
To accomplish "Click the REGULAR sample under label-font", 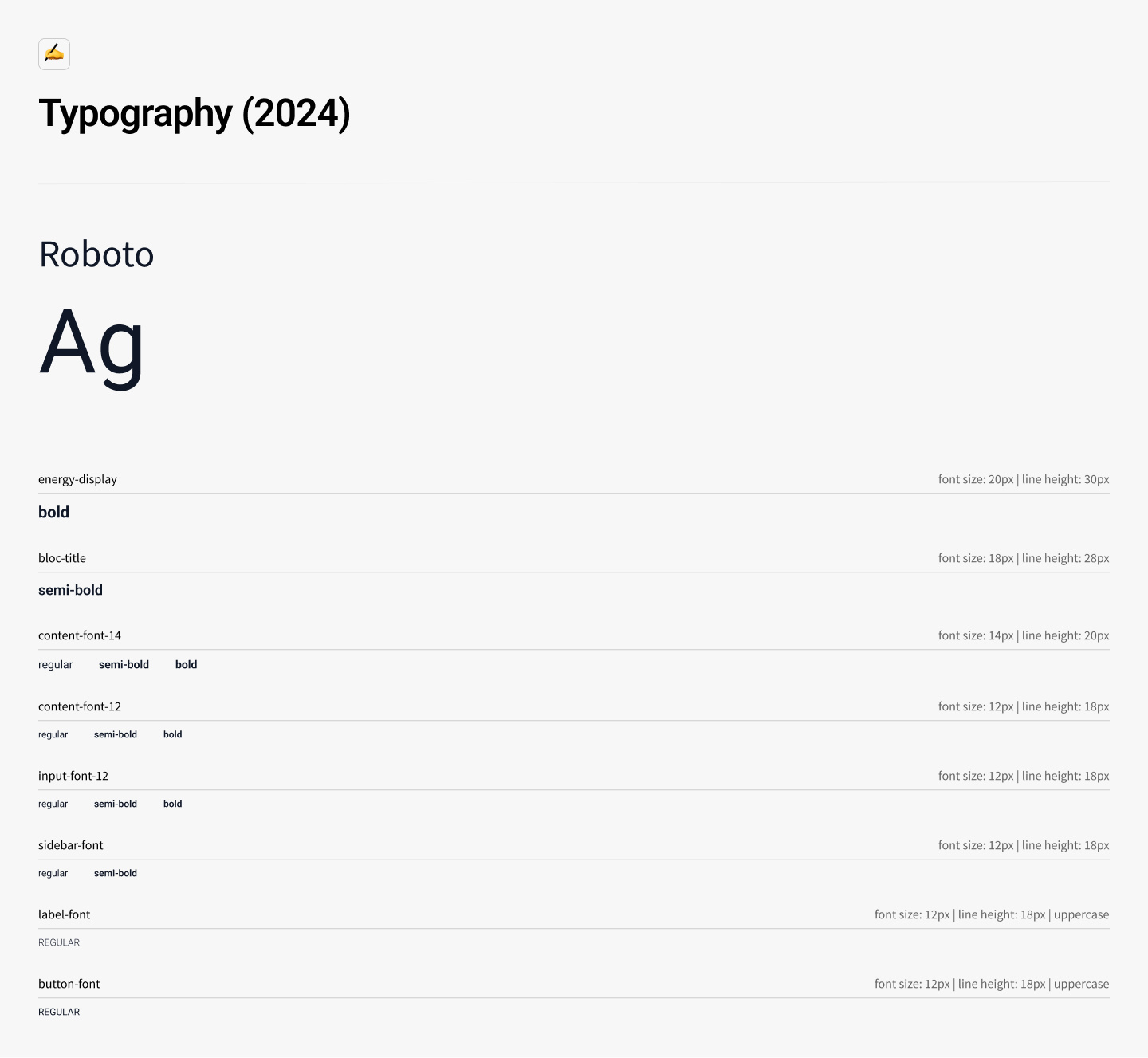I will pos(59,942).
